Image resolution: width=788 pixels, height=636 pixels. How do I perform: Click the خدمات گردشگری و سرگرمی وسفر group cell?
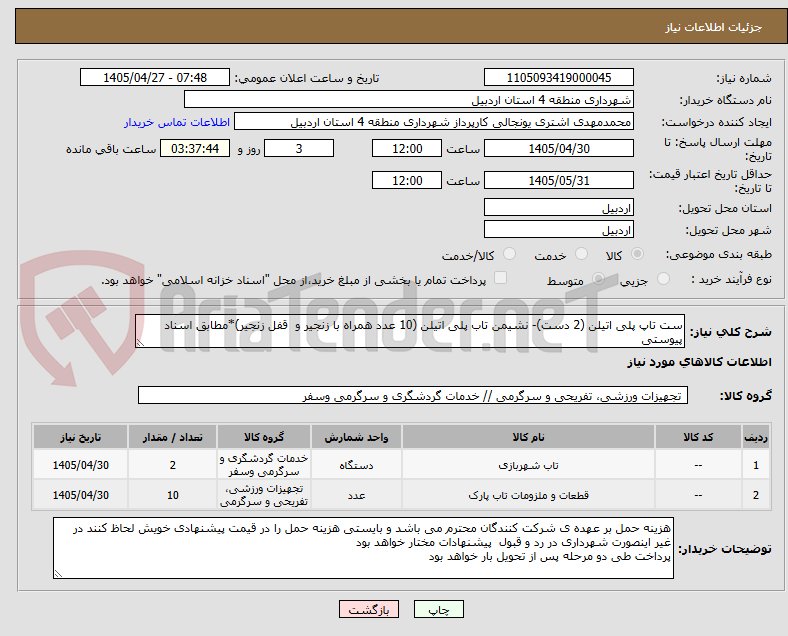pos(264,465)
